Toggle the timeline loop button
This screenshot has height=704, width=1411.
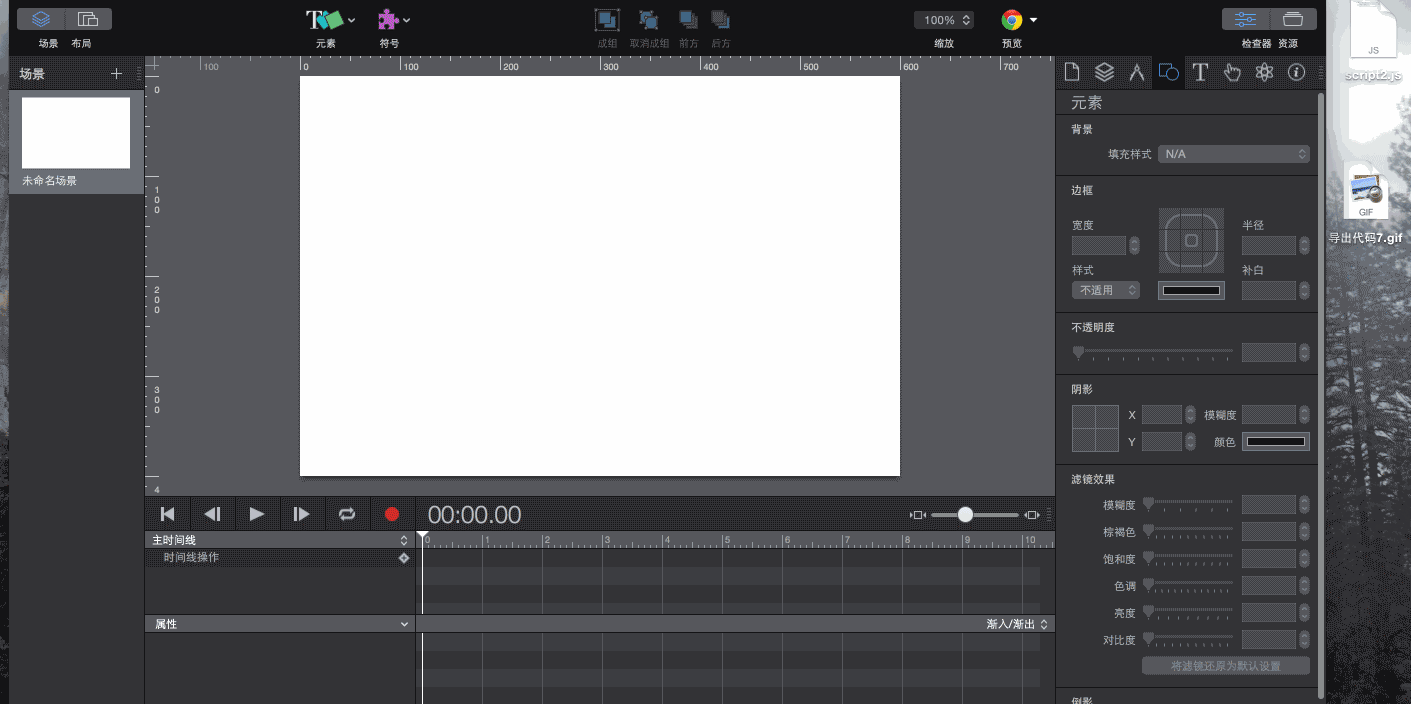[x=347, y=514]
